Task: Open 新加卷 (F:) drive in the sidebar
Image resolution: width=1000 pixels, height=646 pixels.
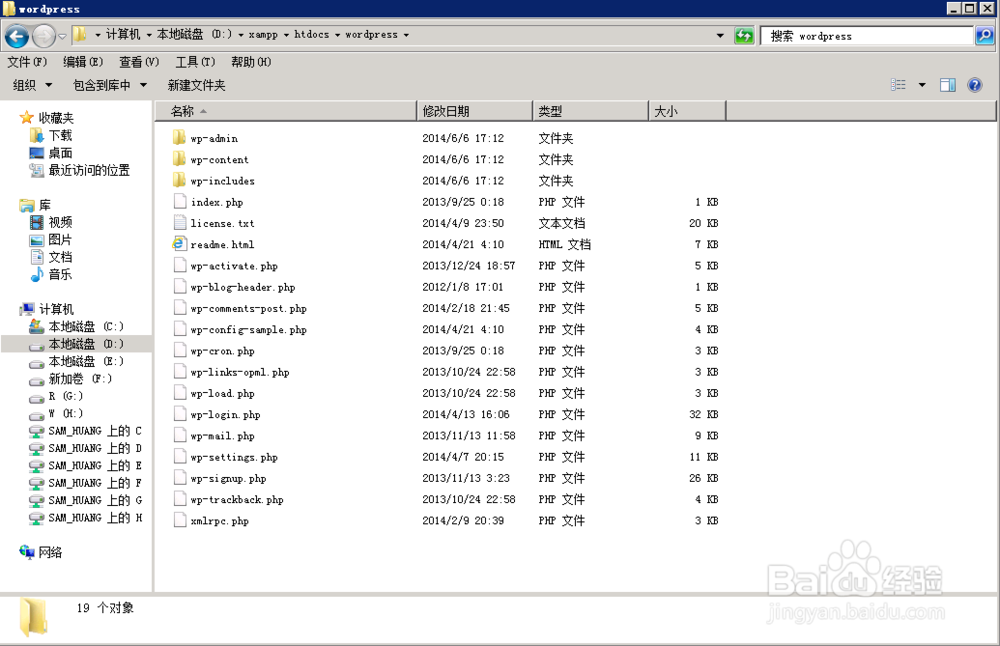Action: pyautogui.click(x=80, y=378)
